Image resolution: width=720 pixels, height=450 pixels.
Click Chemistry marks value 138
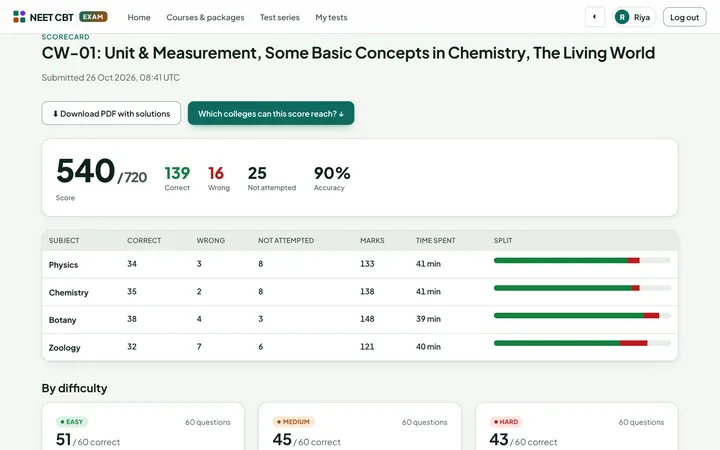[367, 291]
